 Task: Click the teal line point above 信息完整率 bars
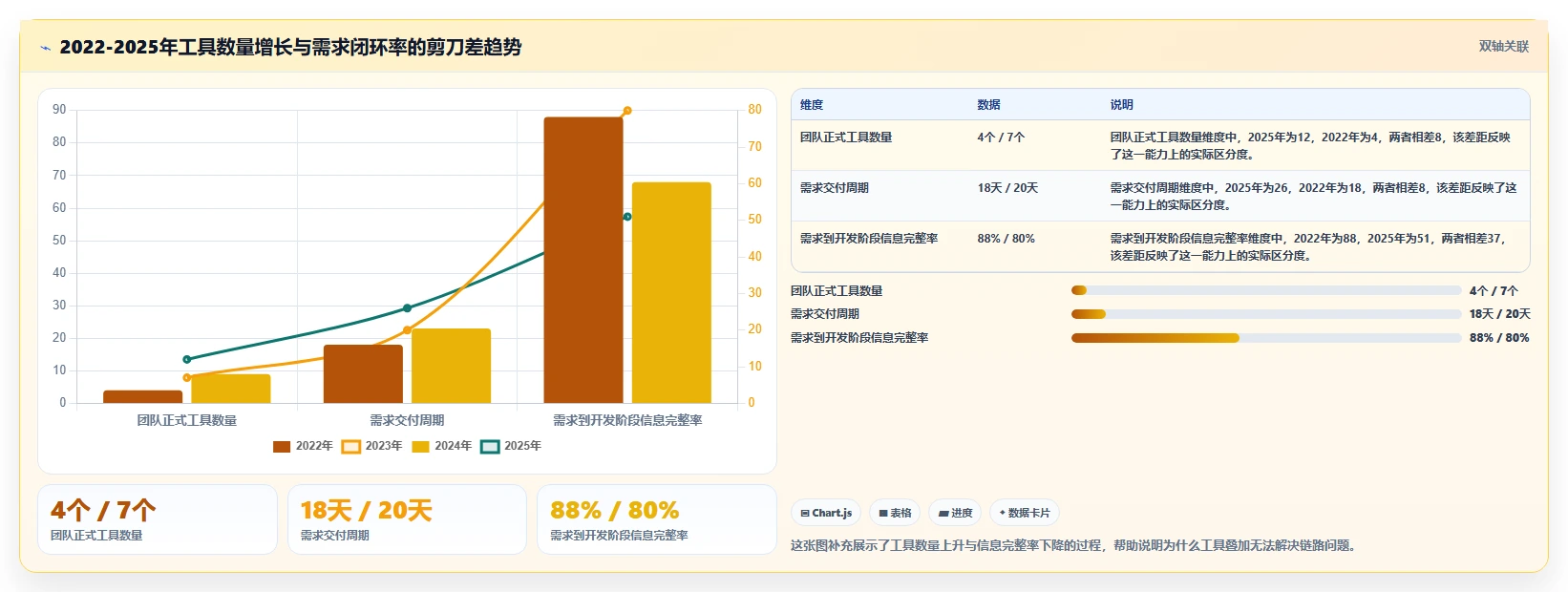[x=627, y=217]
